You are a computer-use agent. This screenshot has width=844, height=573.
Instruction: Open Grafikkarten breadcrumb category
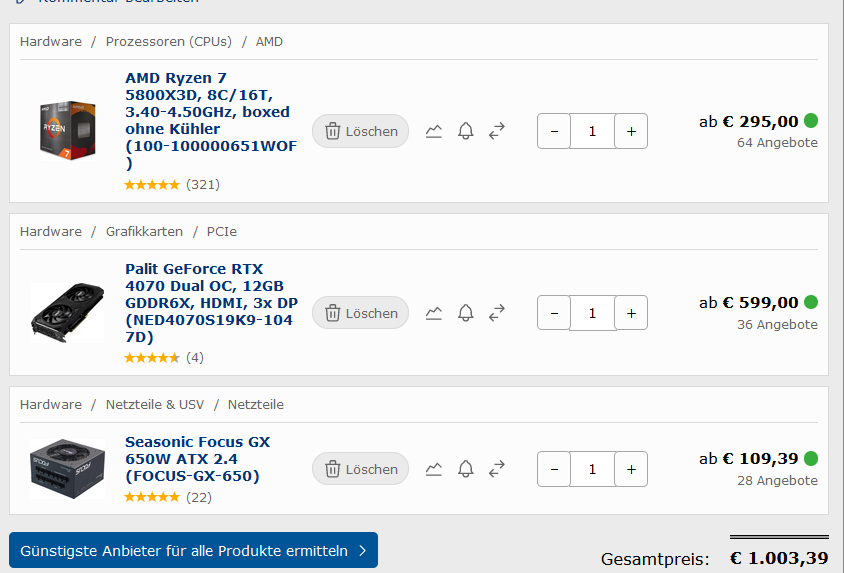(x=144, y=231)
